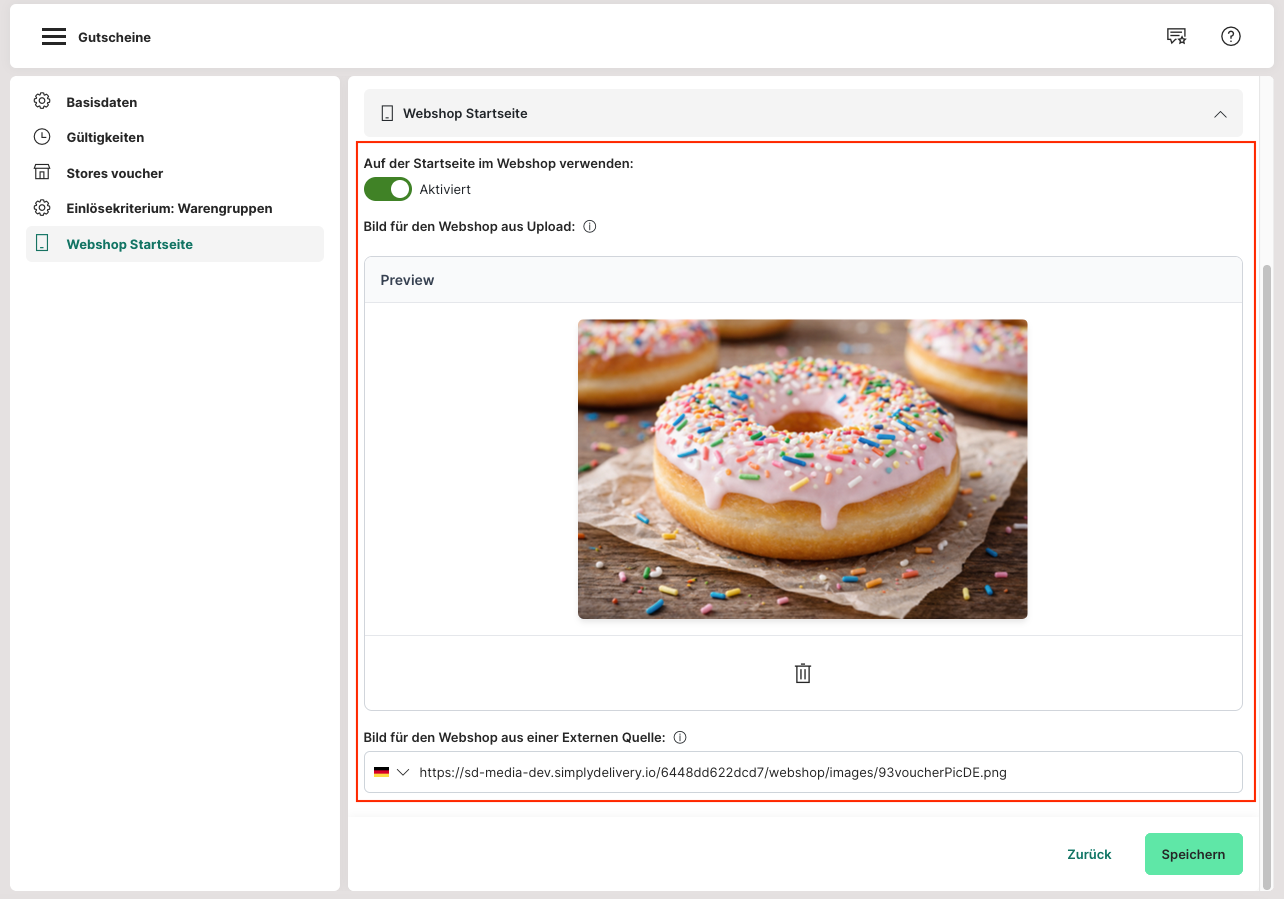Click the Speichern button
Screen dimensions: 1284x899
point(1192,854)
